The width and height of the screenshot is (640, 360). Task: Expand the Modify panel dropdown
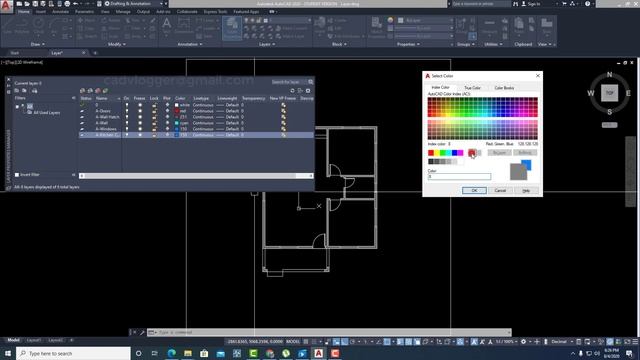pyautogui.click(x=116, y=44)
